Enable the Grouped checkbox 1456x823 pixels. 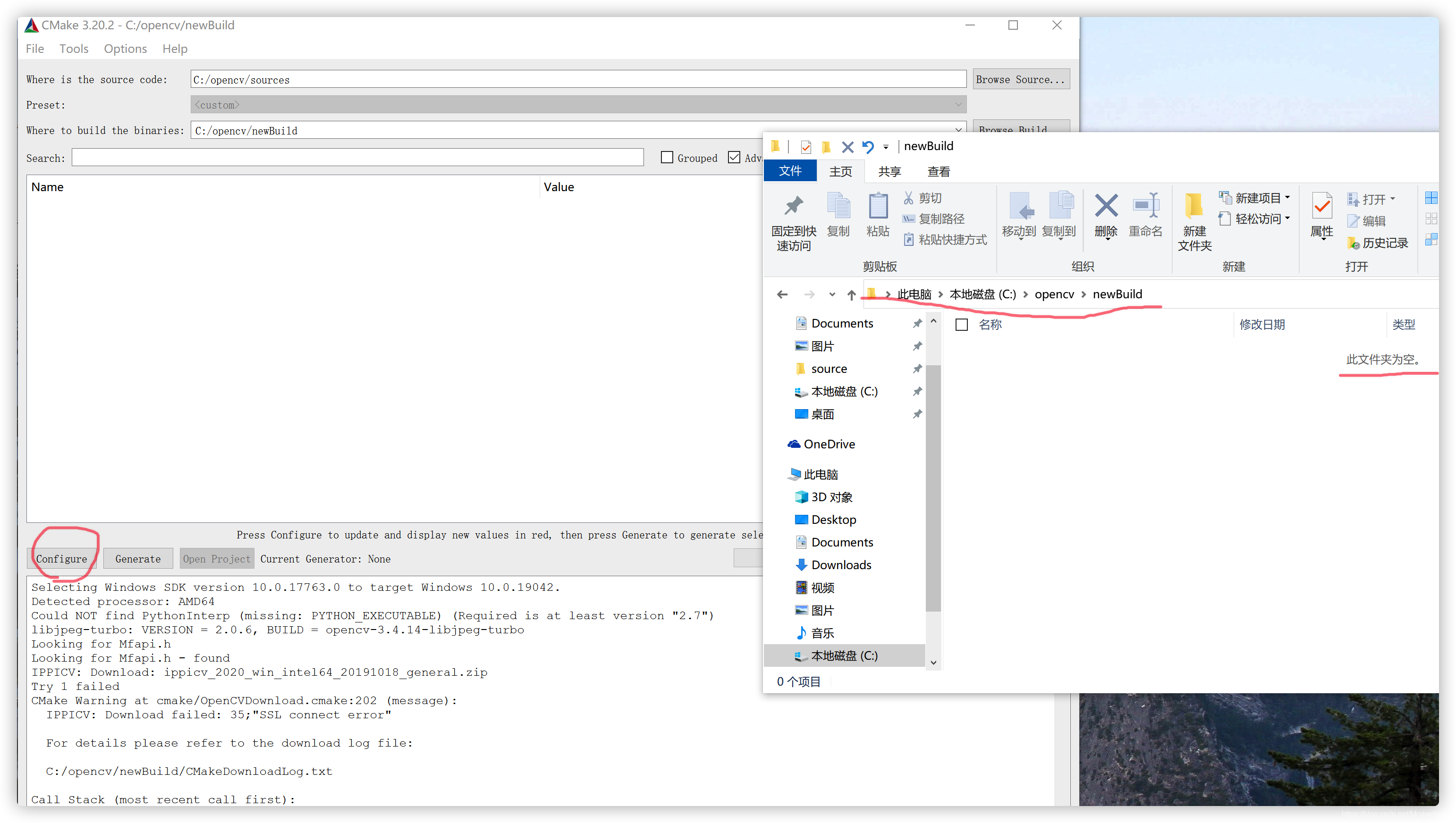pyautogui.click(x=667, y=158)
